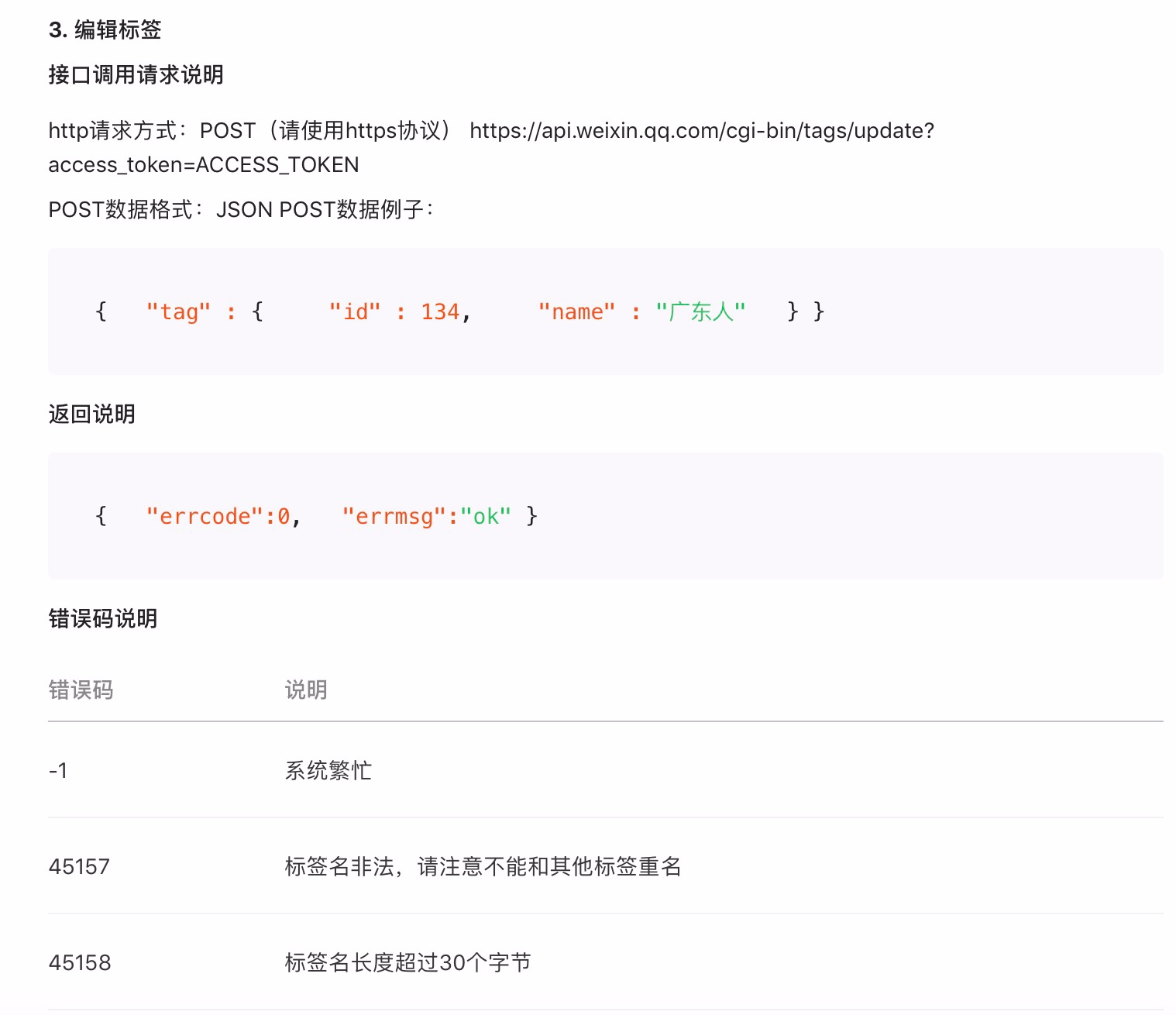The height and width of the screenshot is (1015, 1176).
Task: Click the URL https://api.weixin.qq.com/cgi-bin/tags/update?
Action: click(x=702, y=130)
